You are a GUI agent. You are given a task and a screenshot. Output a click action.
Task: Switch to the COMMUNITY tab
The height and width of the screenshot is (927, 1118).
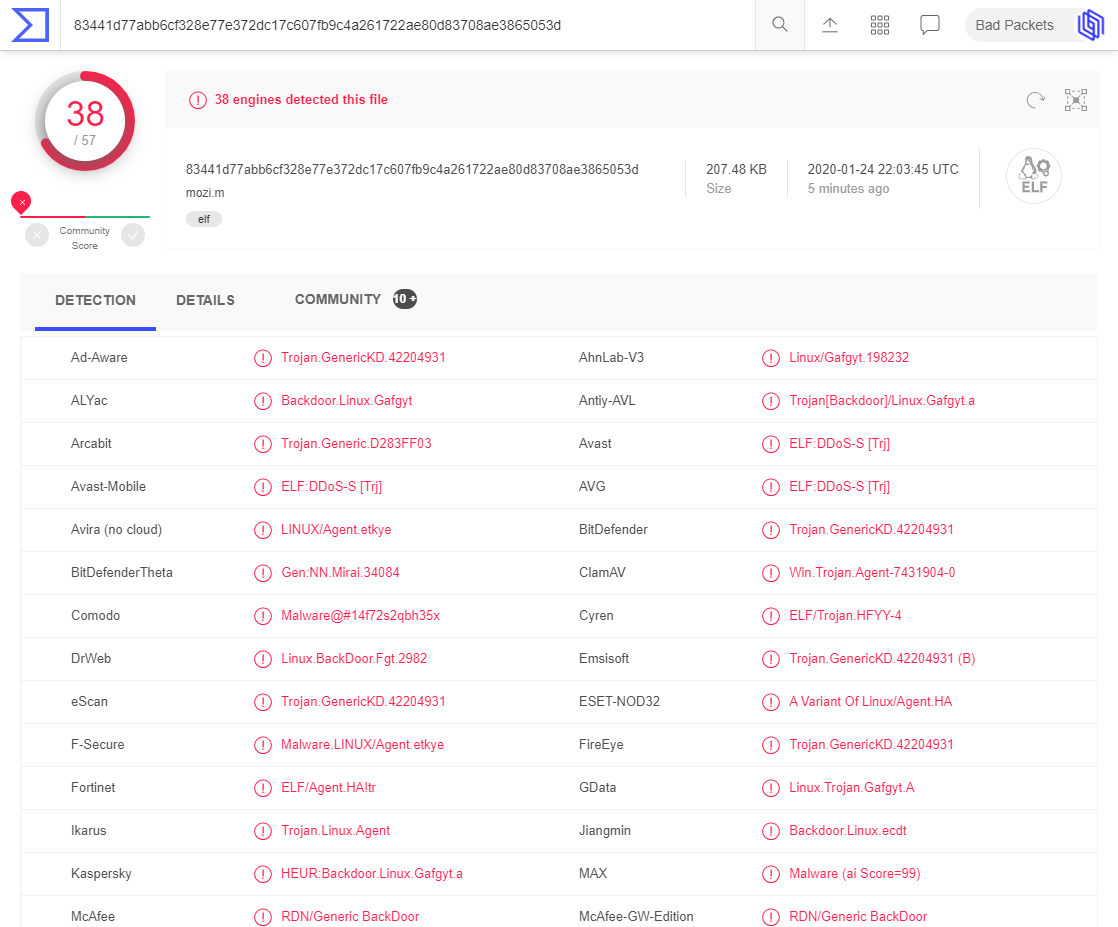[x=338, y=299]
